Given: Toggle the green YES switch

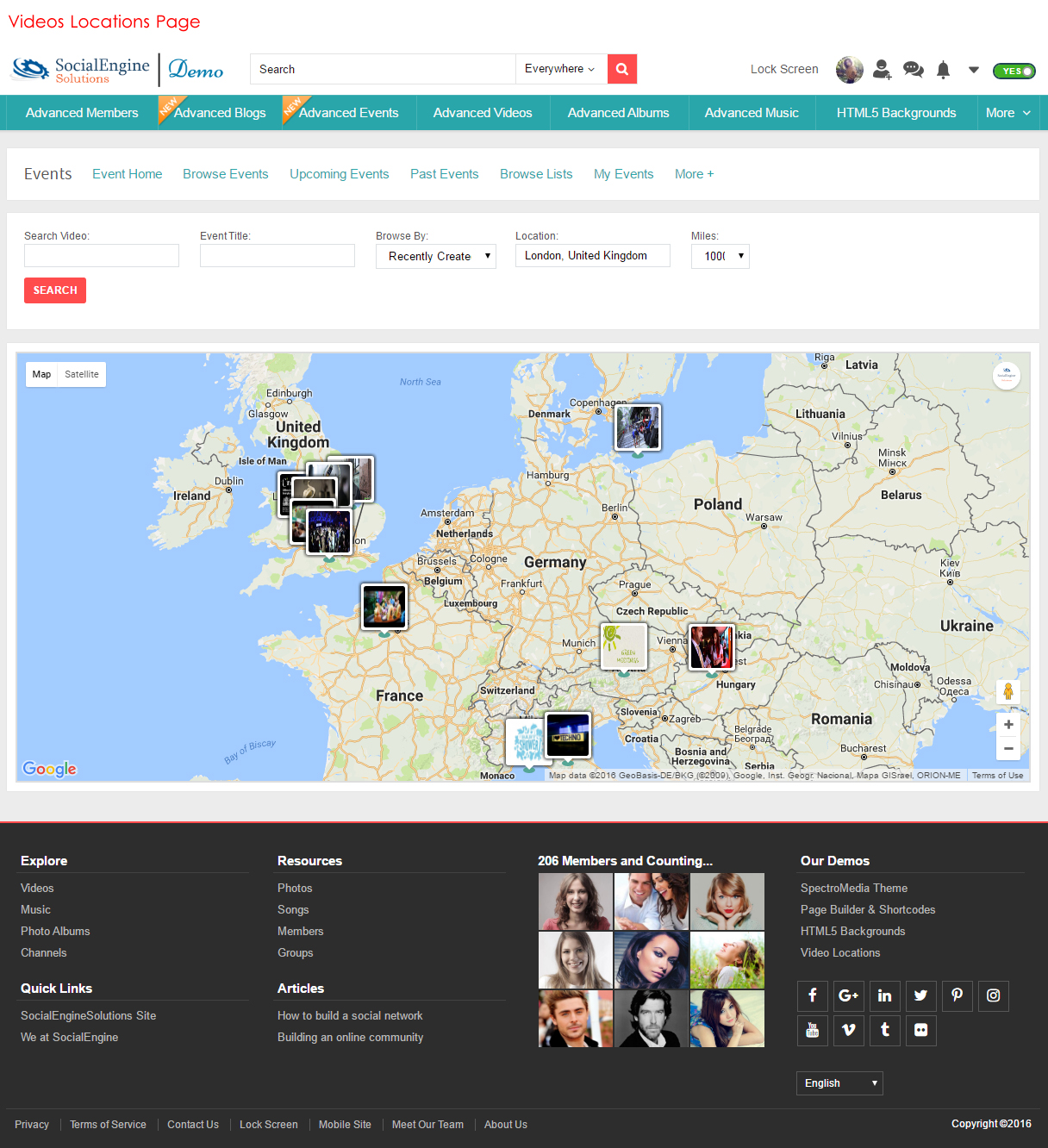Looking at the screenshot, I should (1014, 71).
